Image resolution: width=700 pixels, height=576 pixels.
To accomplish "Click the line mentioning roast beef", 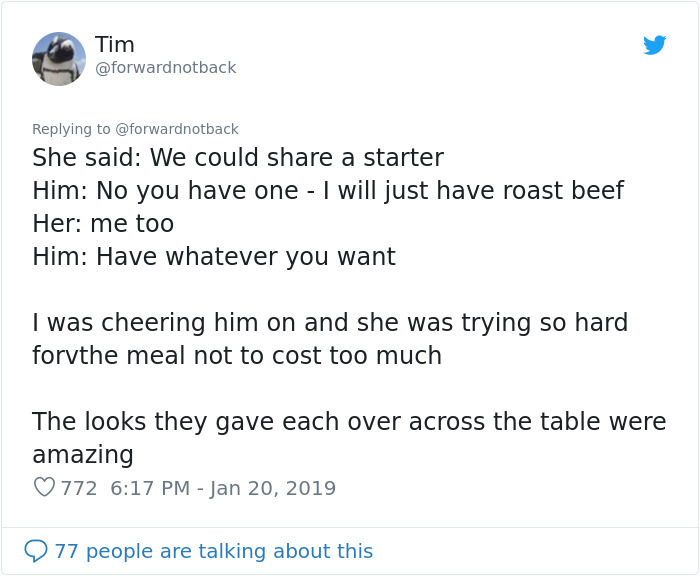I will coord(327,190).
